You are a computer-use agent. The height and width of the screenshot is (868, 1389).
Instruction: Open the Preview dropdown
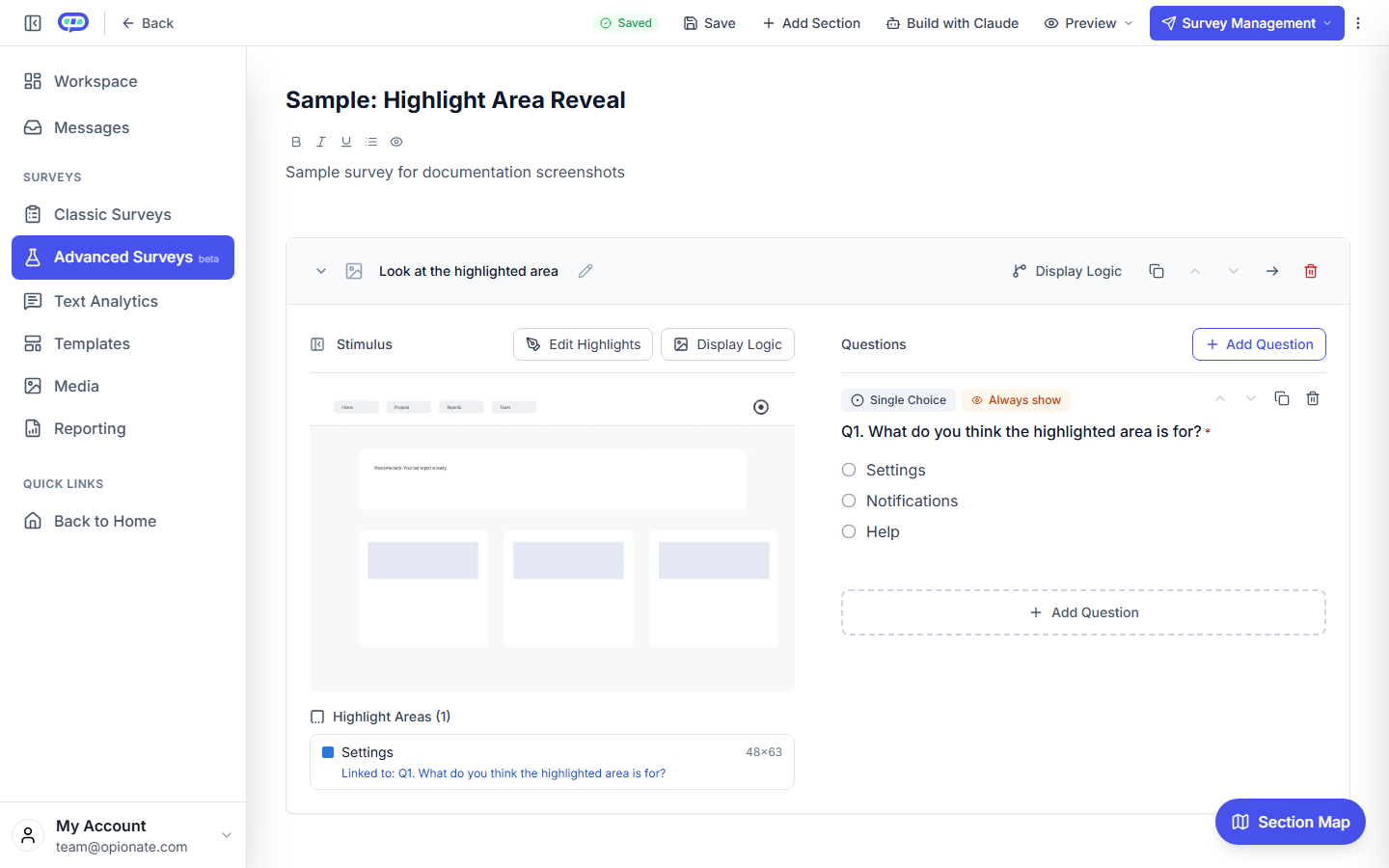pos(1088,23)
